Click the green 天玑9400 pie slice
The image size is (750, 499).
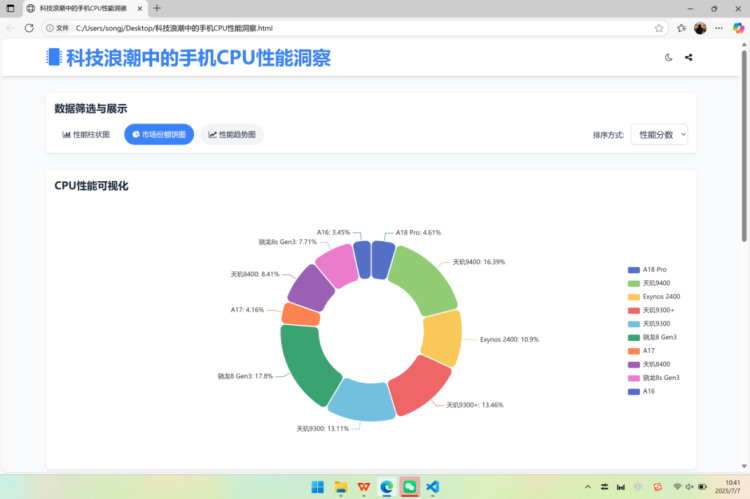[425, 280]
